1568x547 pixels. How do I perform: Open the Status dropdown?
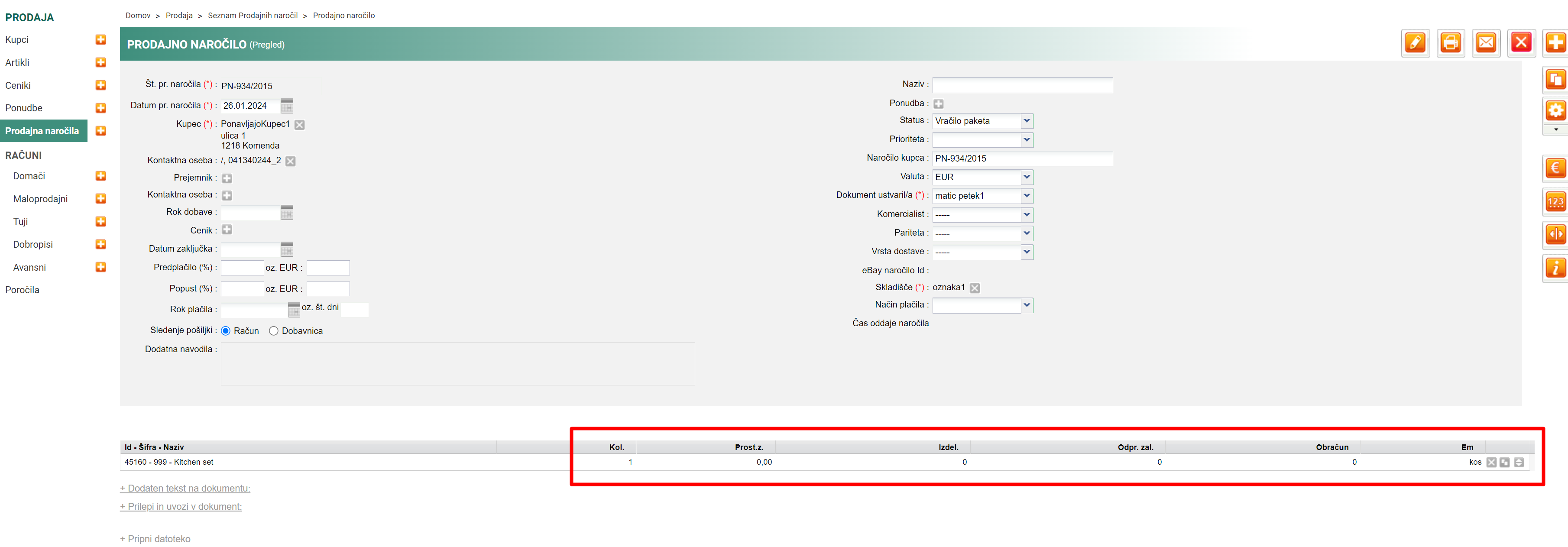point(1026,121)
